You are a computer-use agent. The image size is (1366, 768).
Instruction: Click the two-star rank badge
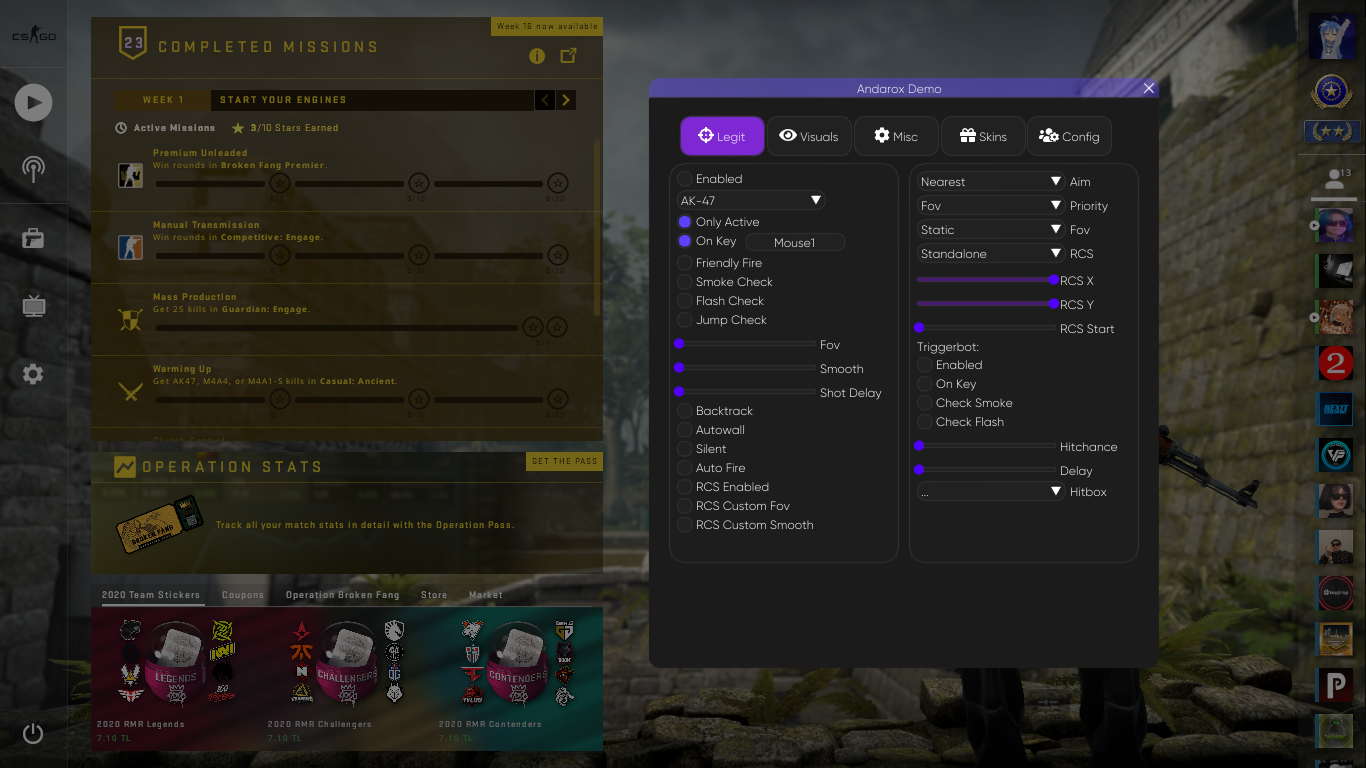coord(1331,131)
